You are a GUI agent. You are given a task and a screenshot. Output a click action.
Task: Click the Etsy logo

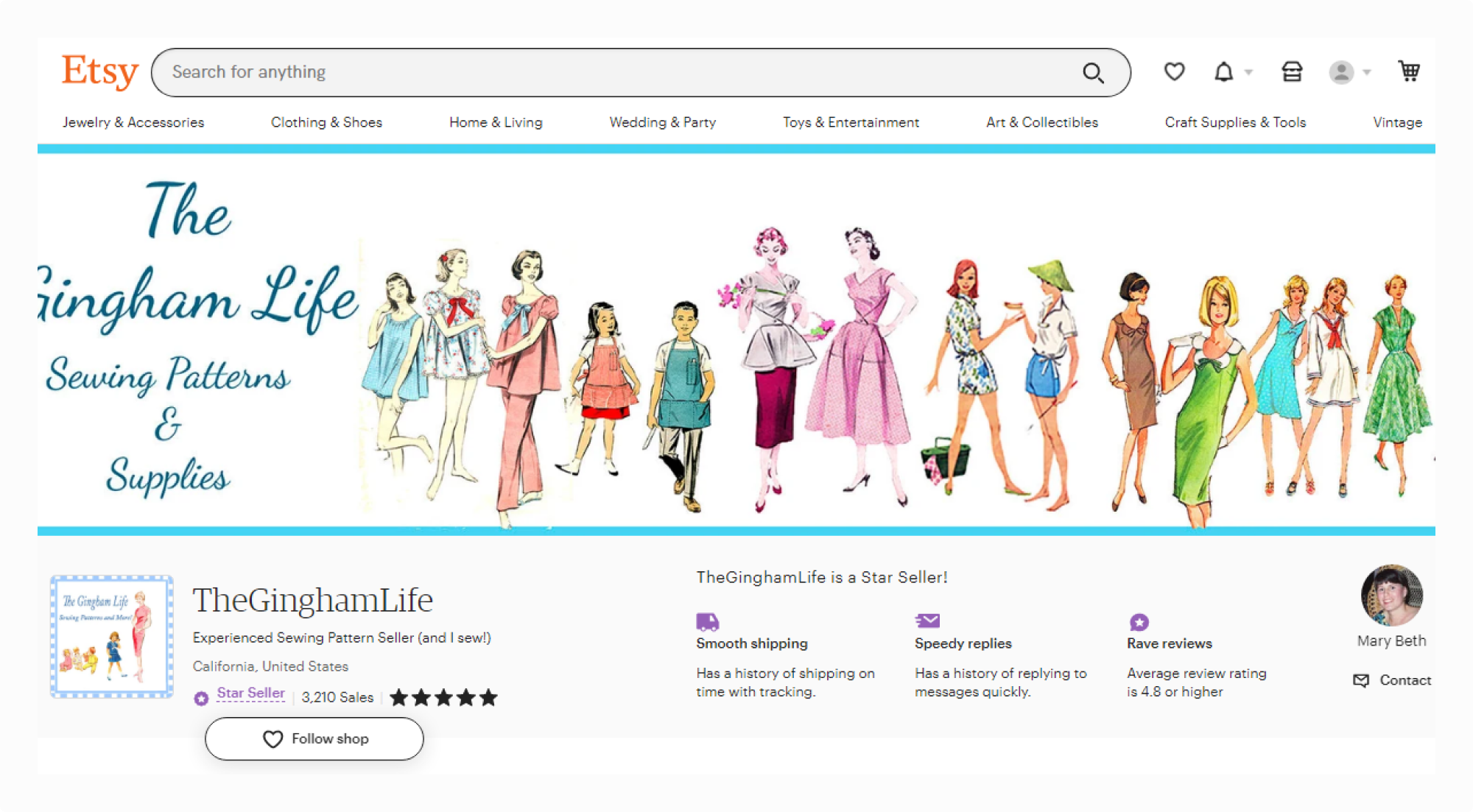pos(99,71)
